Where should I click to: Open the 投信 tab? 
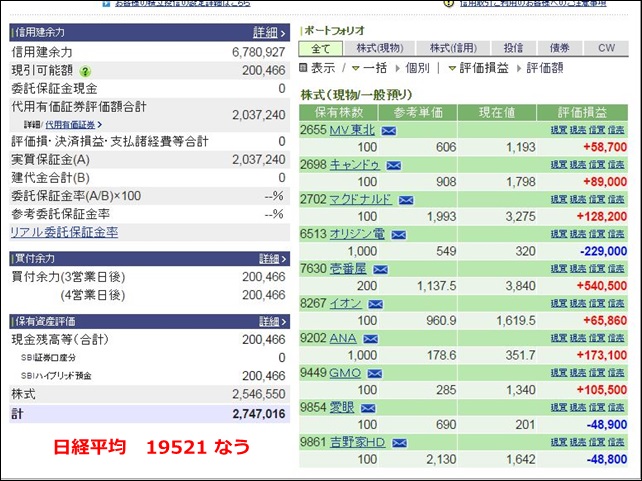pyautogui.click(x=513, y=48)
